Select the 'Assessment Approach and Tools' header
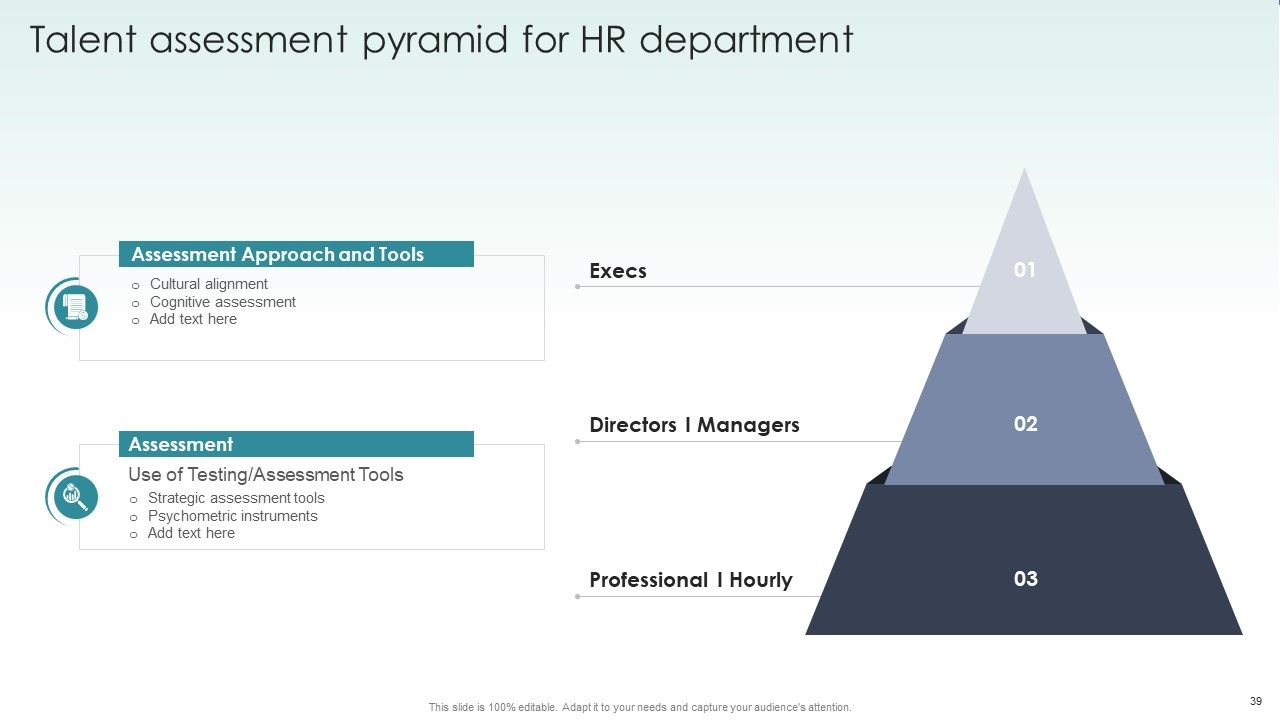The width and height of the screenshot is (1280, 720). click(296, 254)
